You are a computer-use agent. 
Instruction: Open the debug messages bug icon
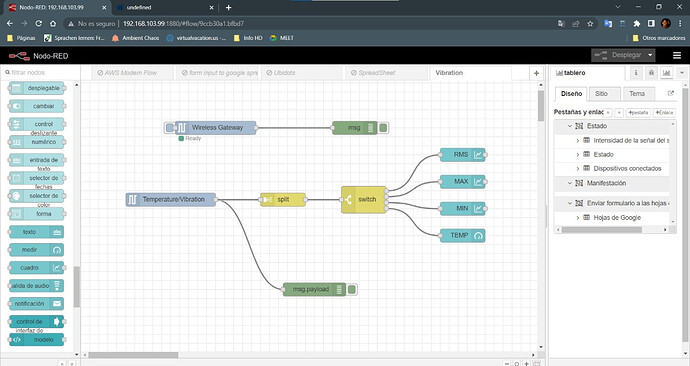[651, 73]
